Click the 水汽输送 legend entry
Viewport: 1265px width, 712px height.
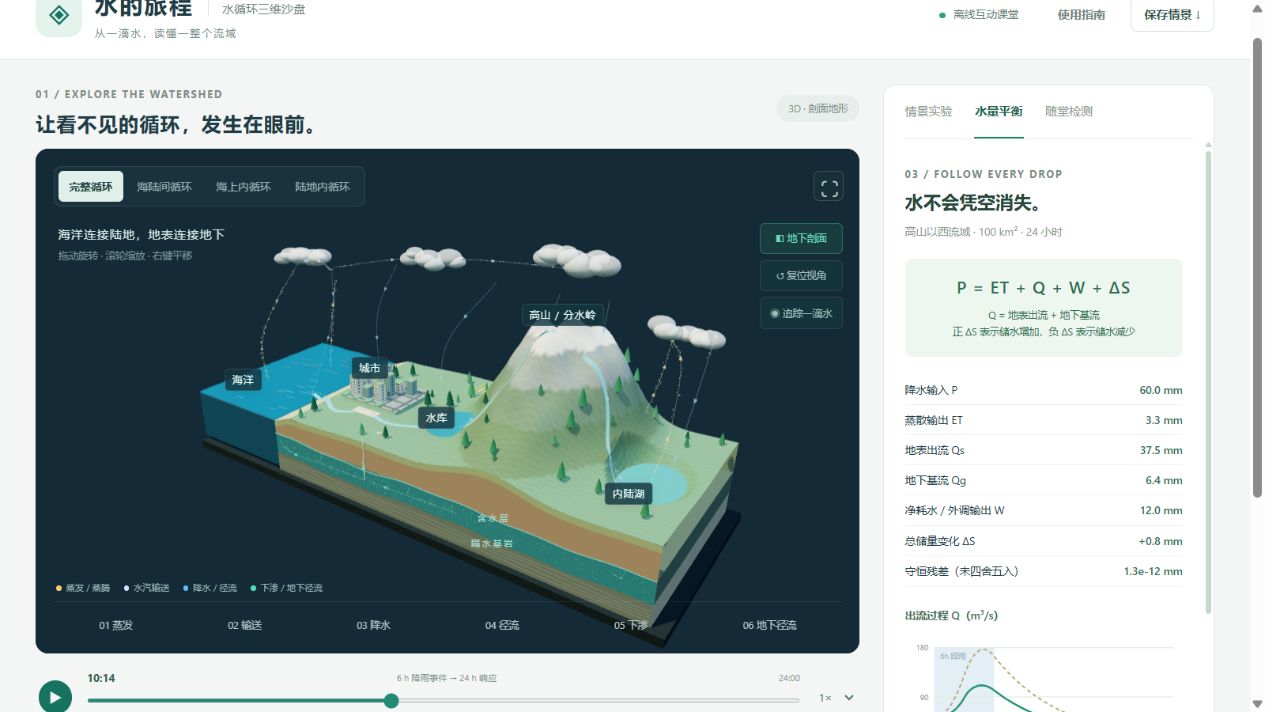click(x=146, y=588)
